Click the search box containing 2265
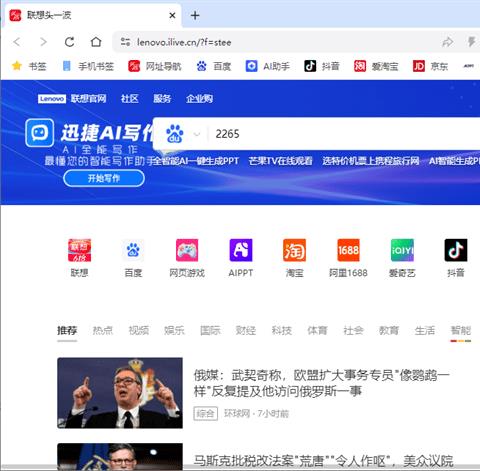480x471 pixels. pyautogui.click(x=343, y=134)
